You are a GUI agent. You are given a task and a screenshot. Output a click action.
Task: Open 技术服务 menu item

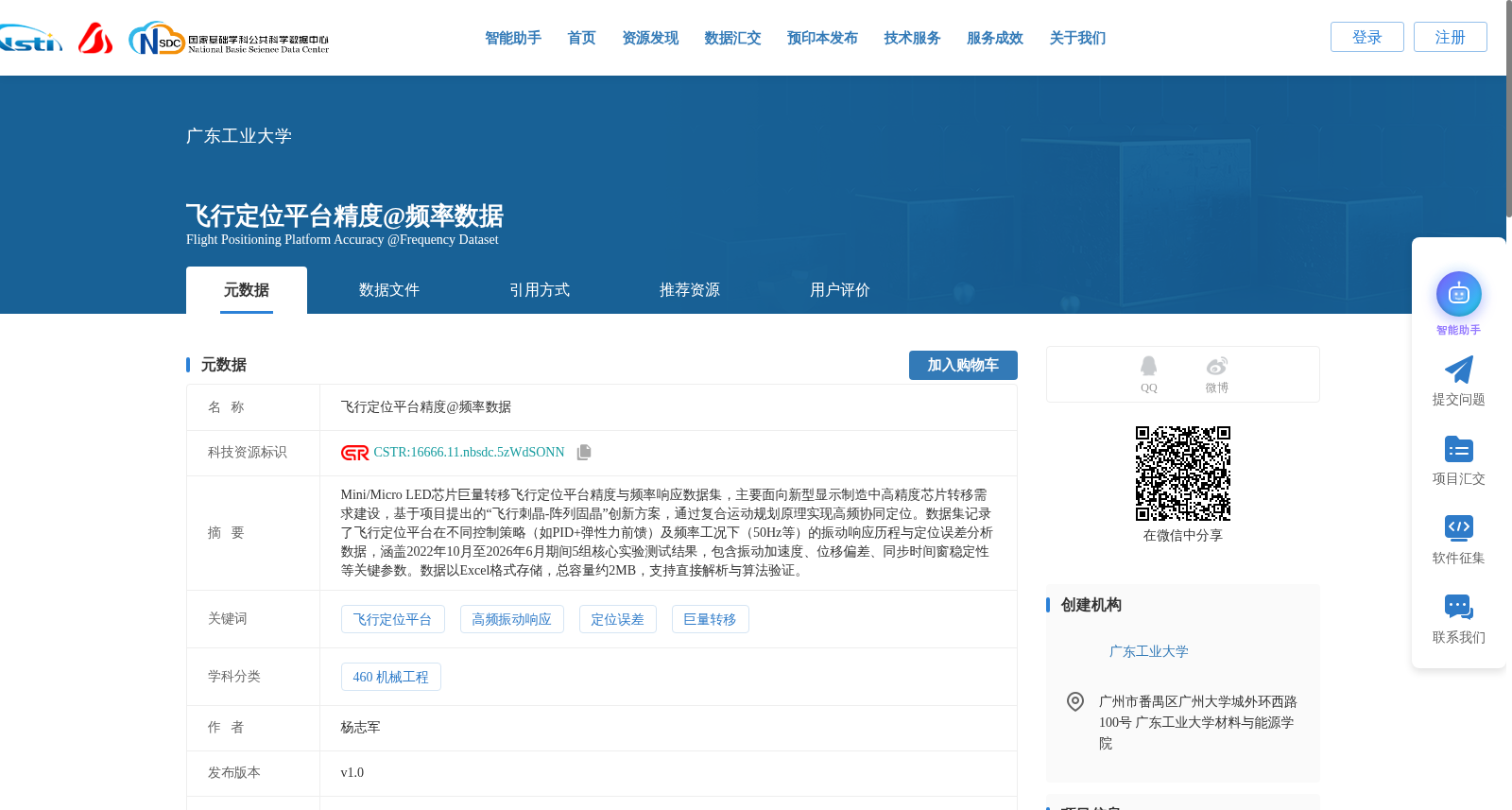click(912, 38)
